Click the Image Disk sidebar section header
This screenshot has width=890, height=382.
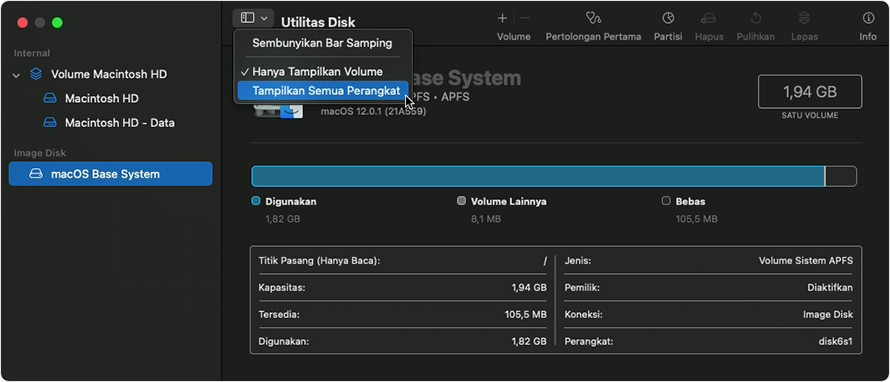pos(40,153)
